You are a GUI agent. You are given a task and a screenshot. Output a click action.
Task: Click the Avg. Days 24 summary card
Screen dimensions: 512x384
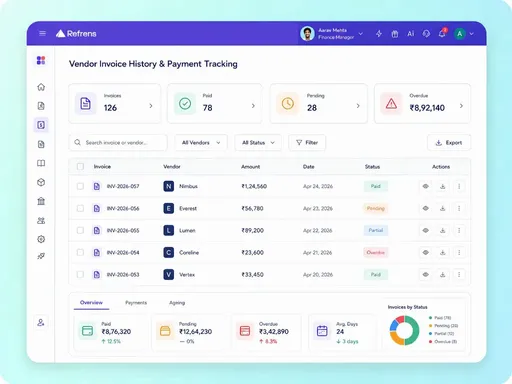click(344, 332)
